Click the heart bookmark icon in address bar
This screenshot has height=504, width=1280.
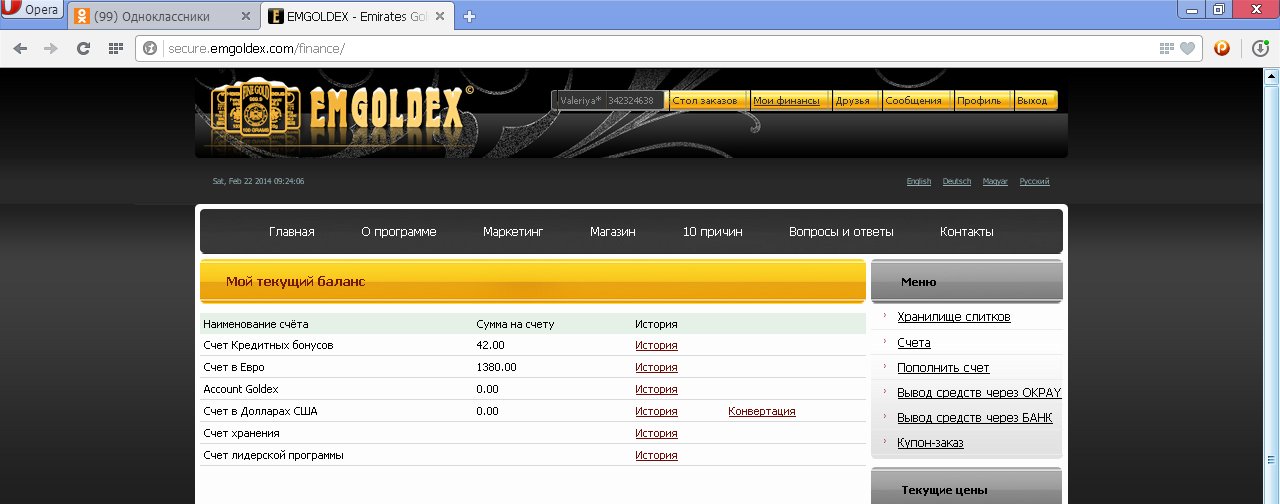tap(1187, 48)
